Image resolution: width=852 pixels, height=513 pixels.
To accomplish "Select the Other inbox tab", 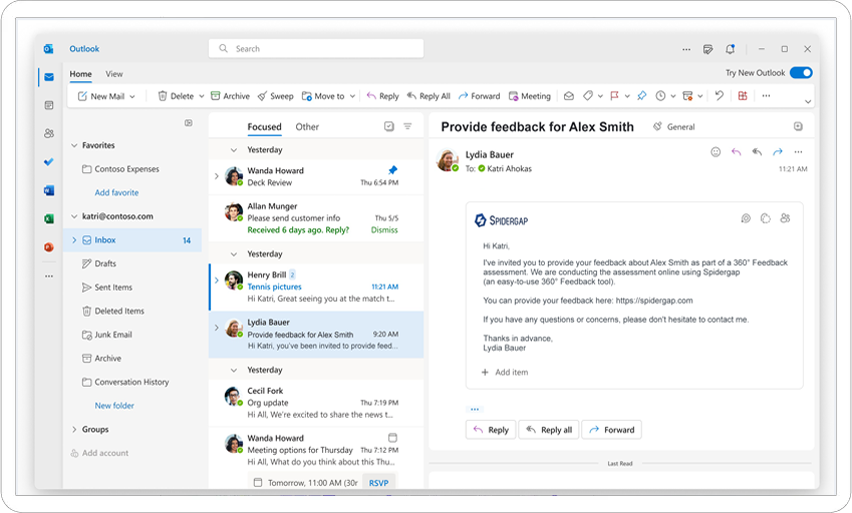I will coord(307,127).
